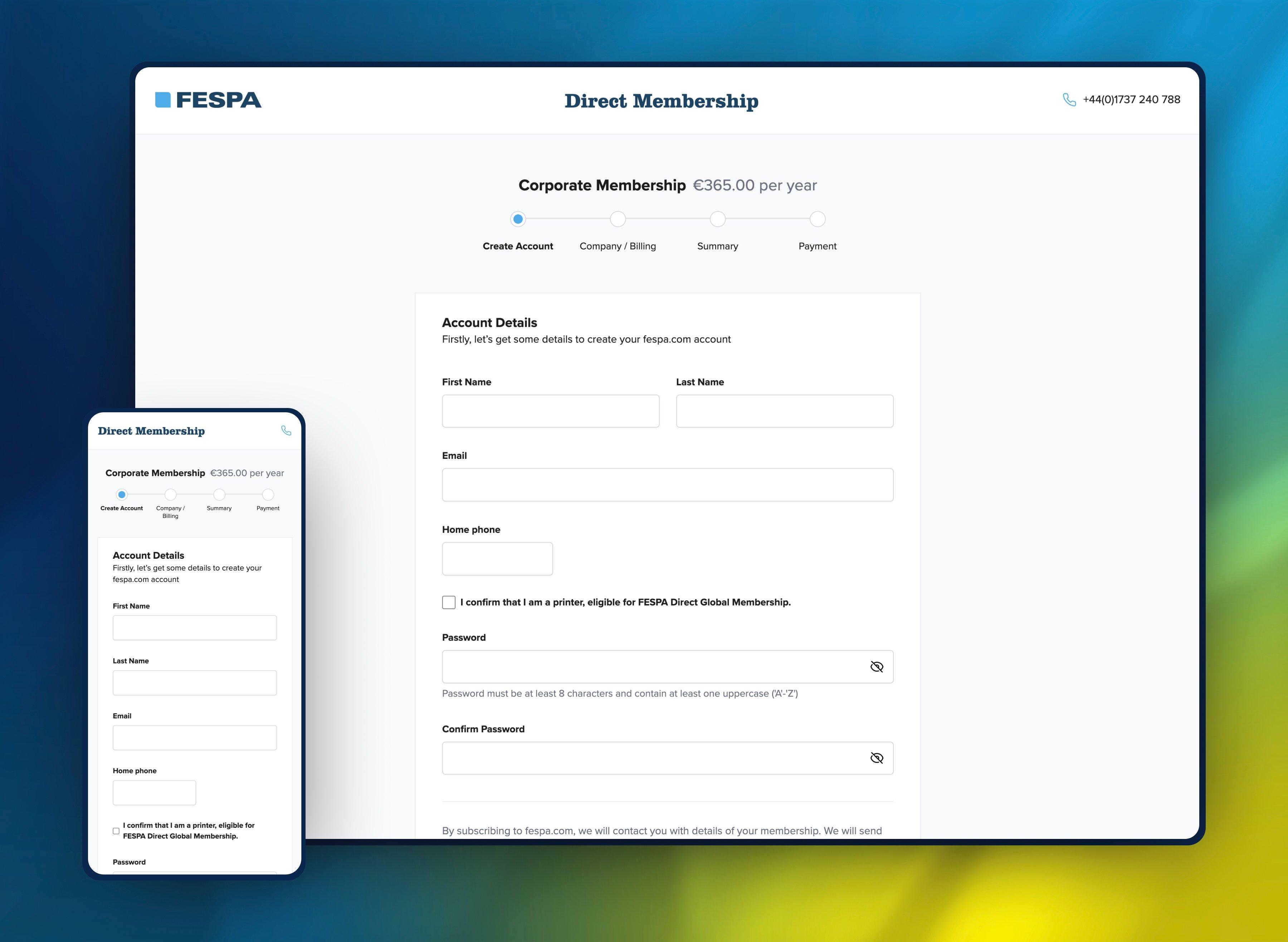The height and width of the screenshot is (942, 1288).
Task: Click the desktop Direct Membership heading
Action: 661,101
